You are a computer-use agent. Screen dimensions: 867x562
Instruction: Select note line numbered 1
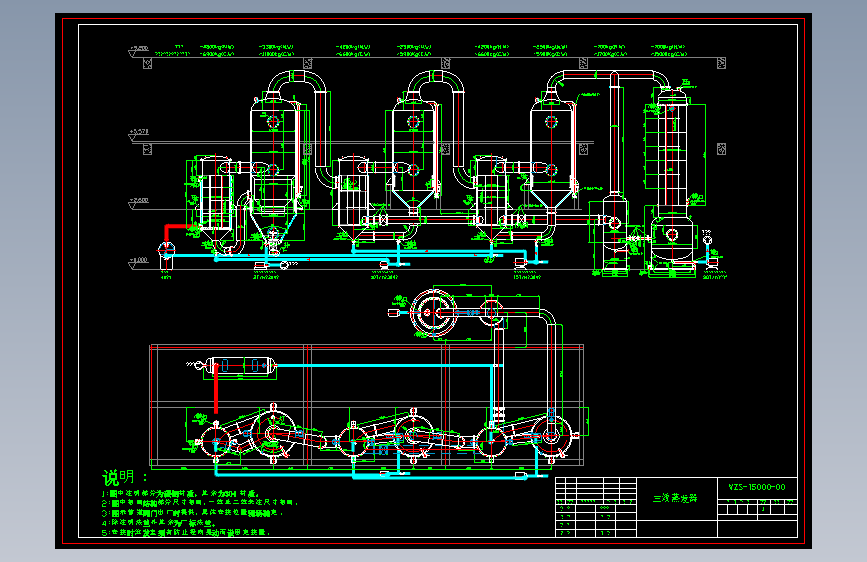point(181,493)
